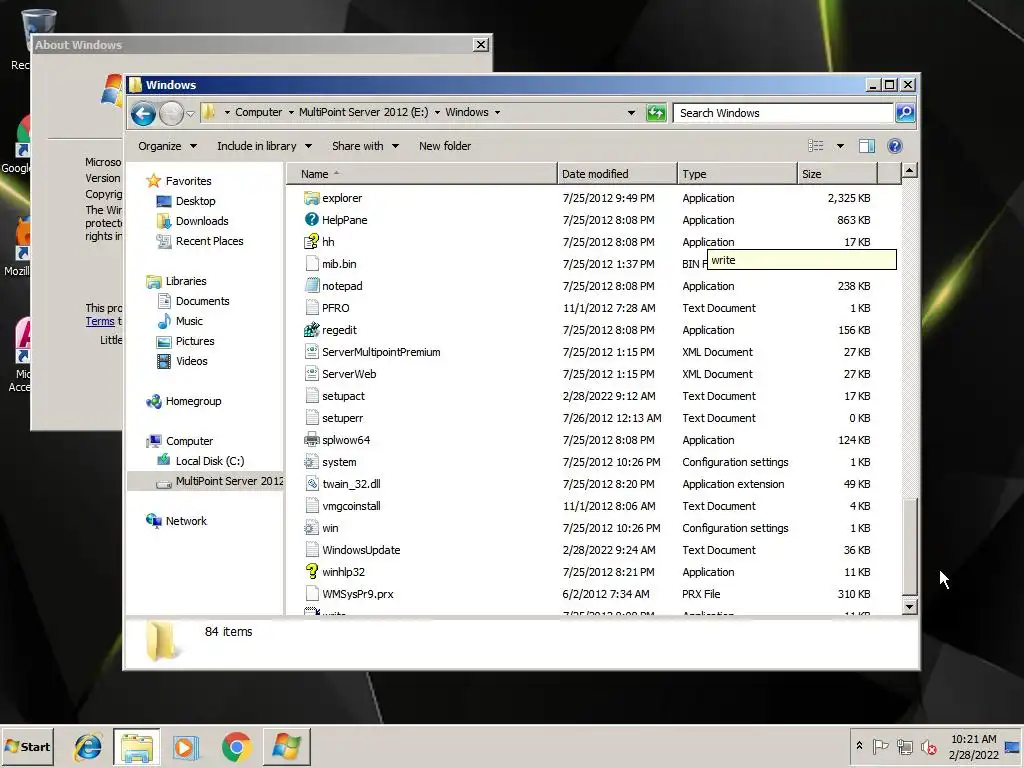Launch Google Chrome from the taskbar
Screen dimensions: 1024x768
pyautogui.click(x=236, y=747)
